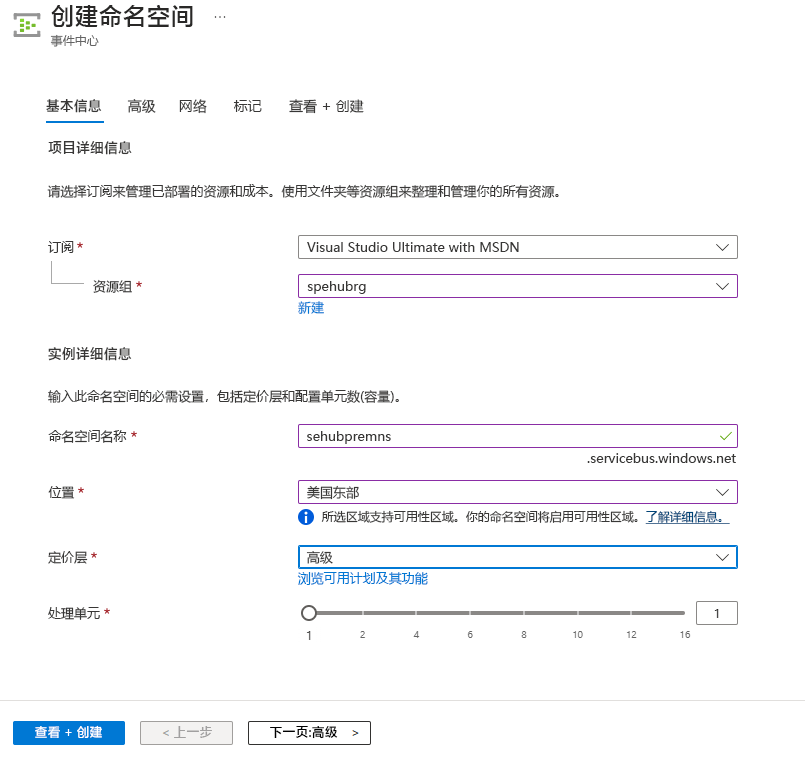Click the namespace name input field
This screenshot has height=757, width=805.
tap(500, 435)
